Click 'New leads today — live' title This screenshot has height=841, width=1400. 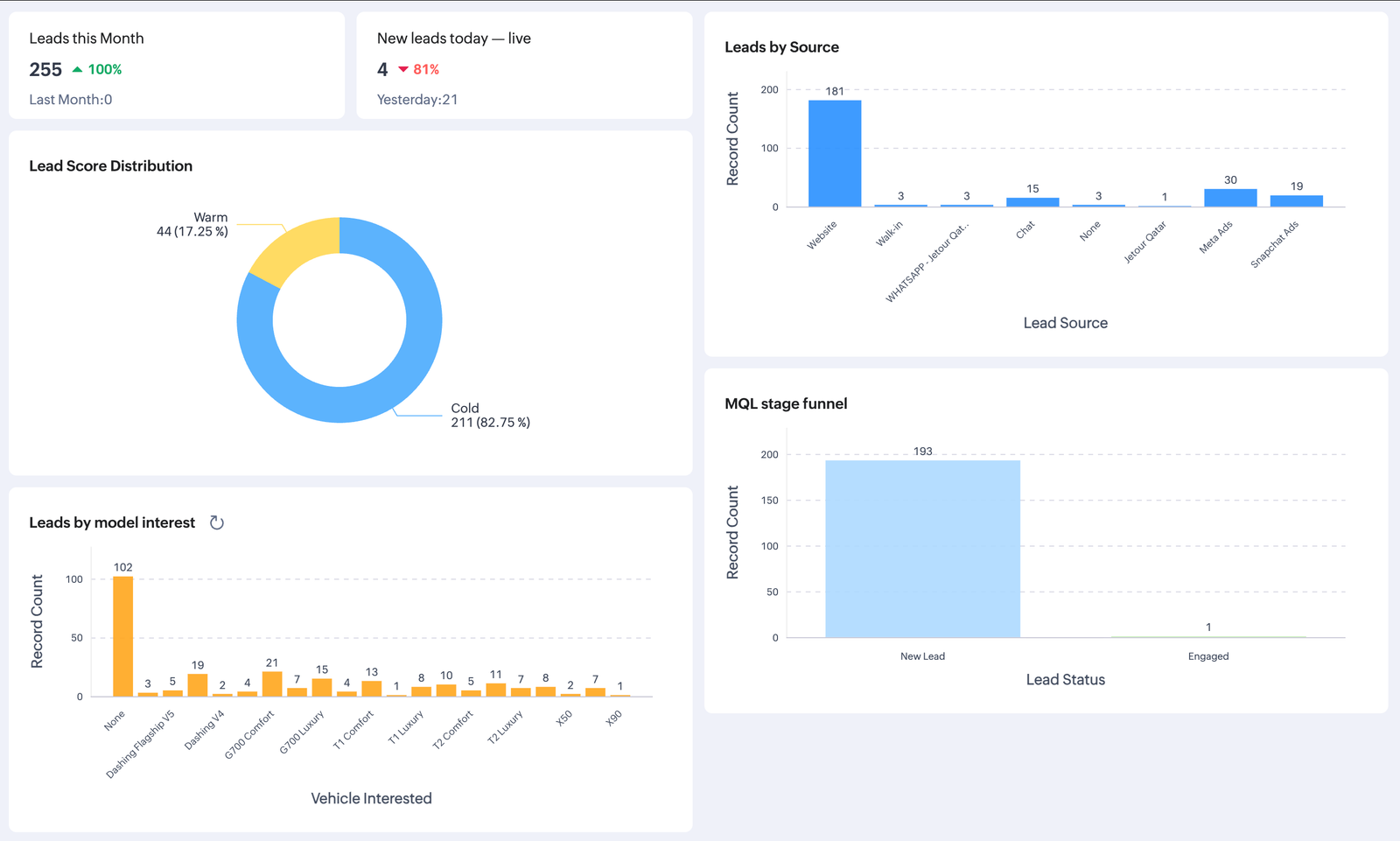[454, 39]
